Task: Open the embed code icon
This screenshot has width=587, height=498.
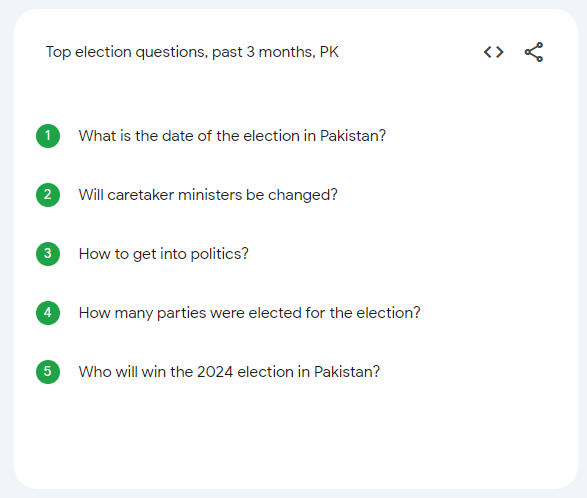Action: pyautogui.click(x=493, y=52)
